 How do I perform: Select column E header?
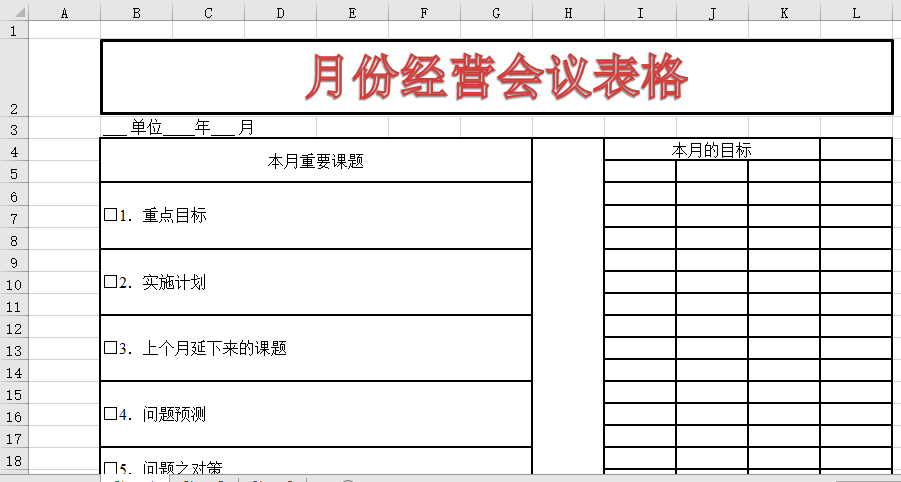[x=352, y=12]
